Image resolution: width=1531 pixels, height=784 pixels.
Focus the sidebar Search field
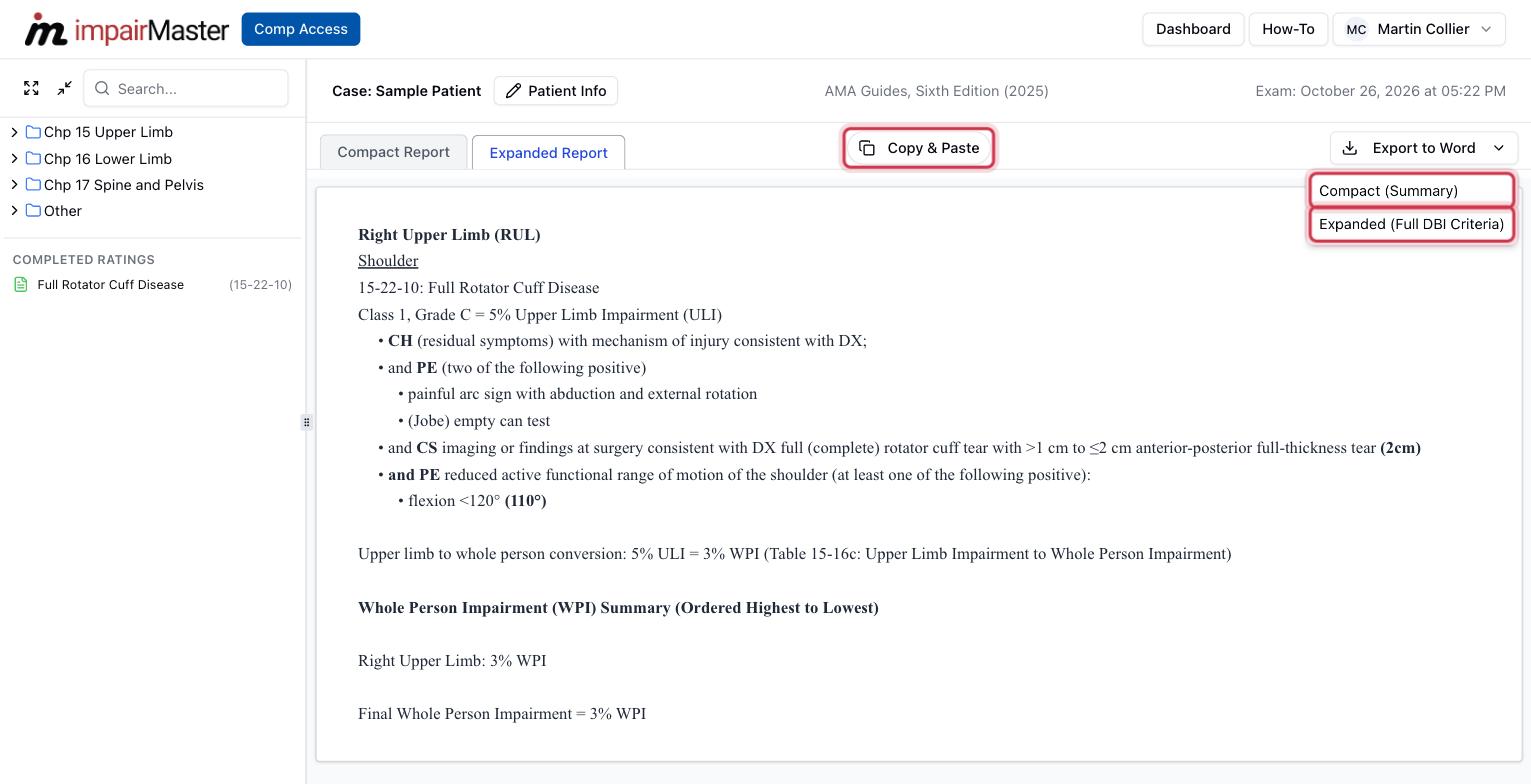[186, 89]
